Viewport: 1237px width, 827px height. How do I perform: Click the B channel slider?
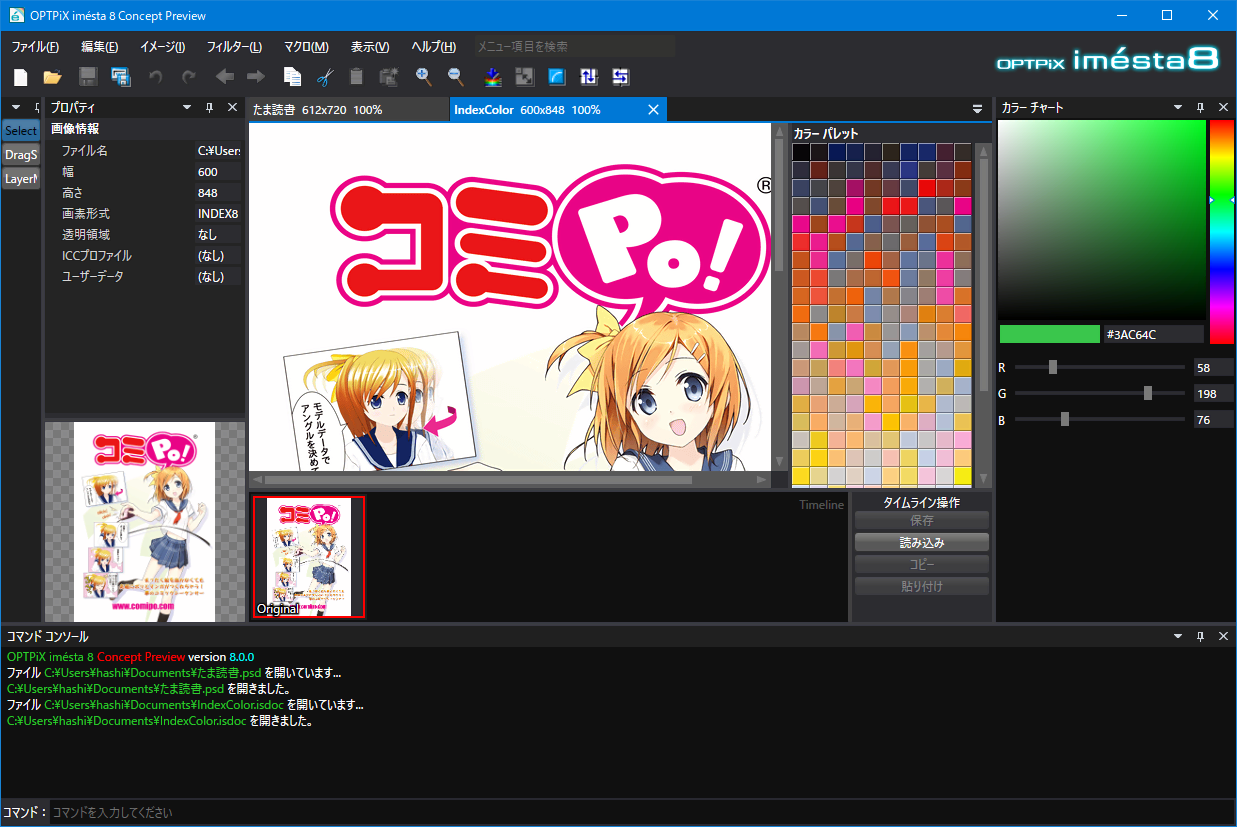pyautogui.click(x=1099, y=419)
